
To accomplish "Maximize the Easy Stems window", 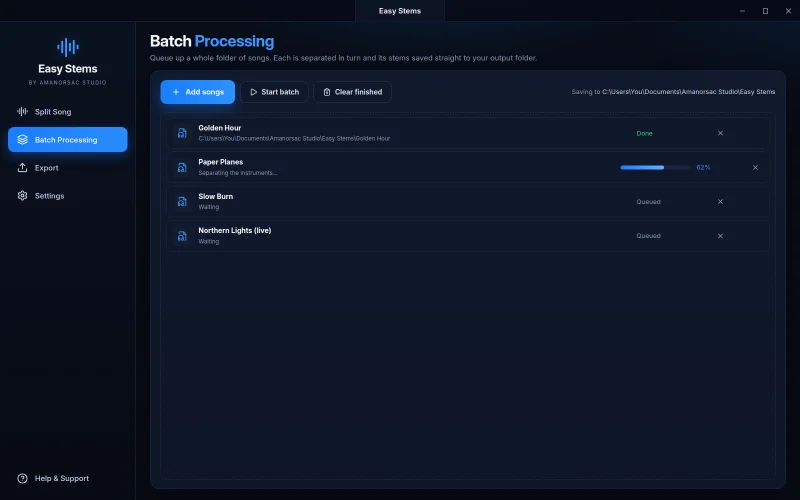I will pos(765,11).
